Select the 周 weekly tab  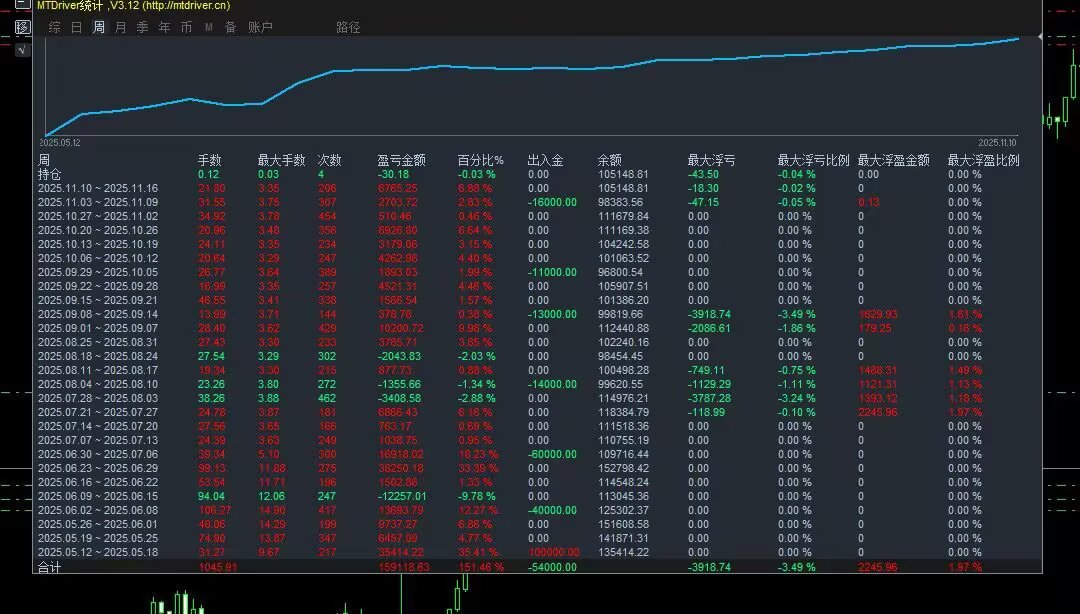(98, 28)
